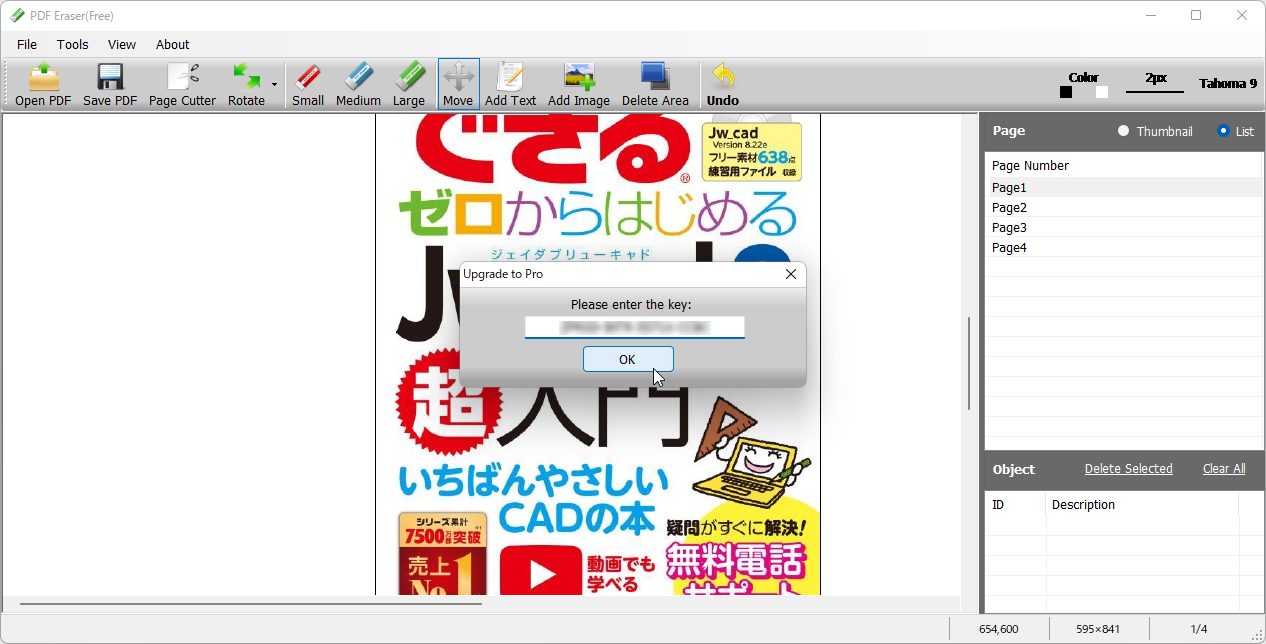Undo the last action
The image size is (1266, 644).
[723, 85]
